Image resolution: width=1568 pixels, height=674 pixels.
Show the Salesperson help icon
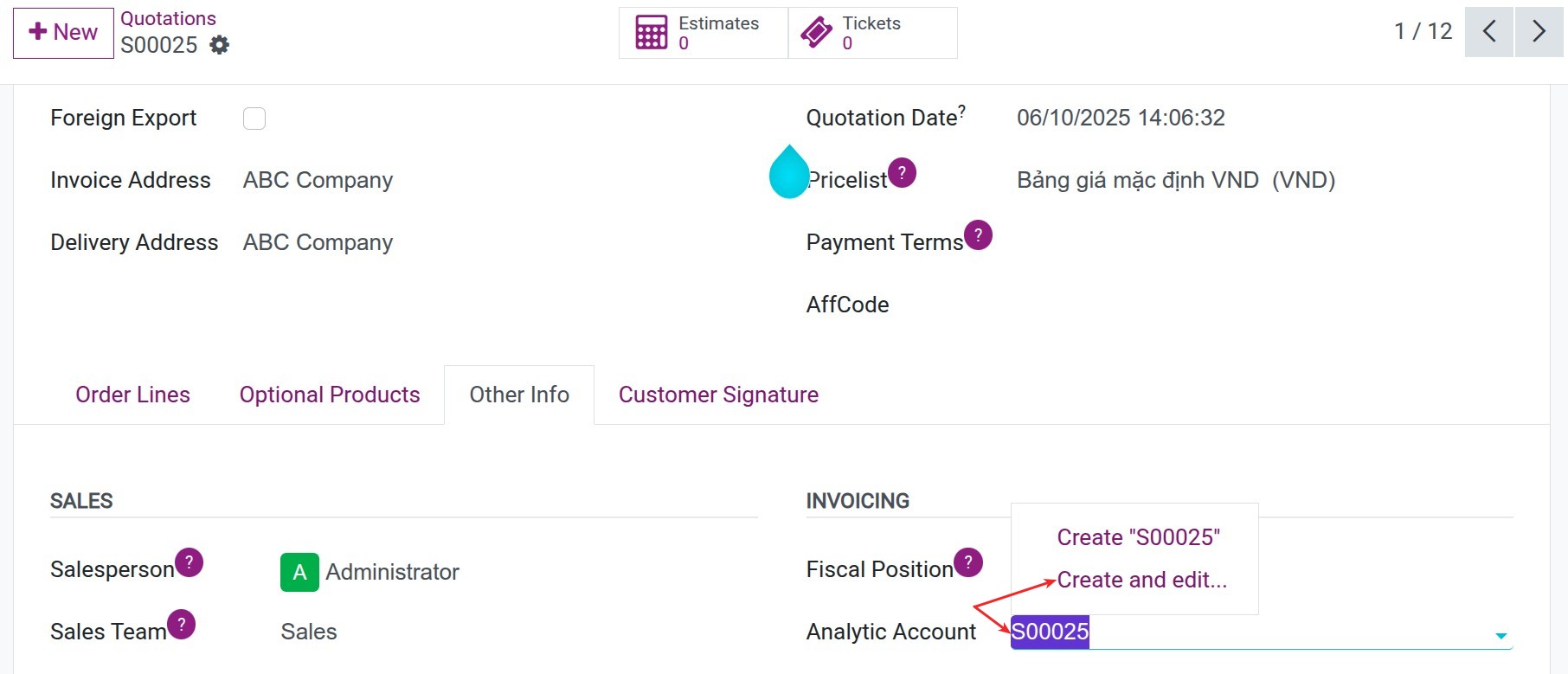pos(189,562)
